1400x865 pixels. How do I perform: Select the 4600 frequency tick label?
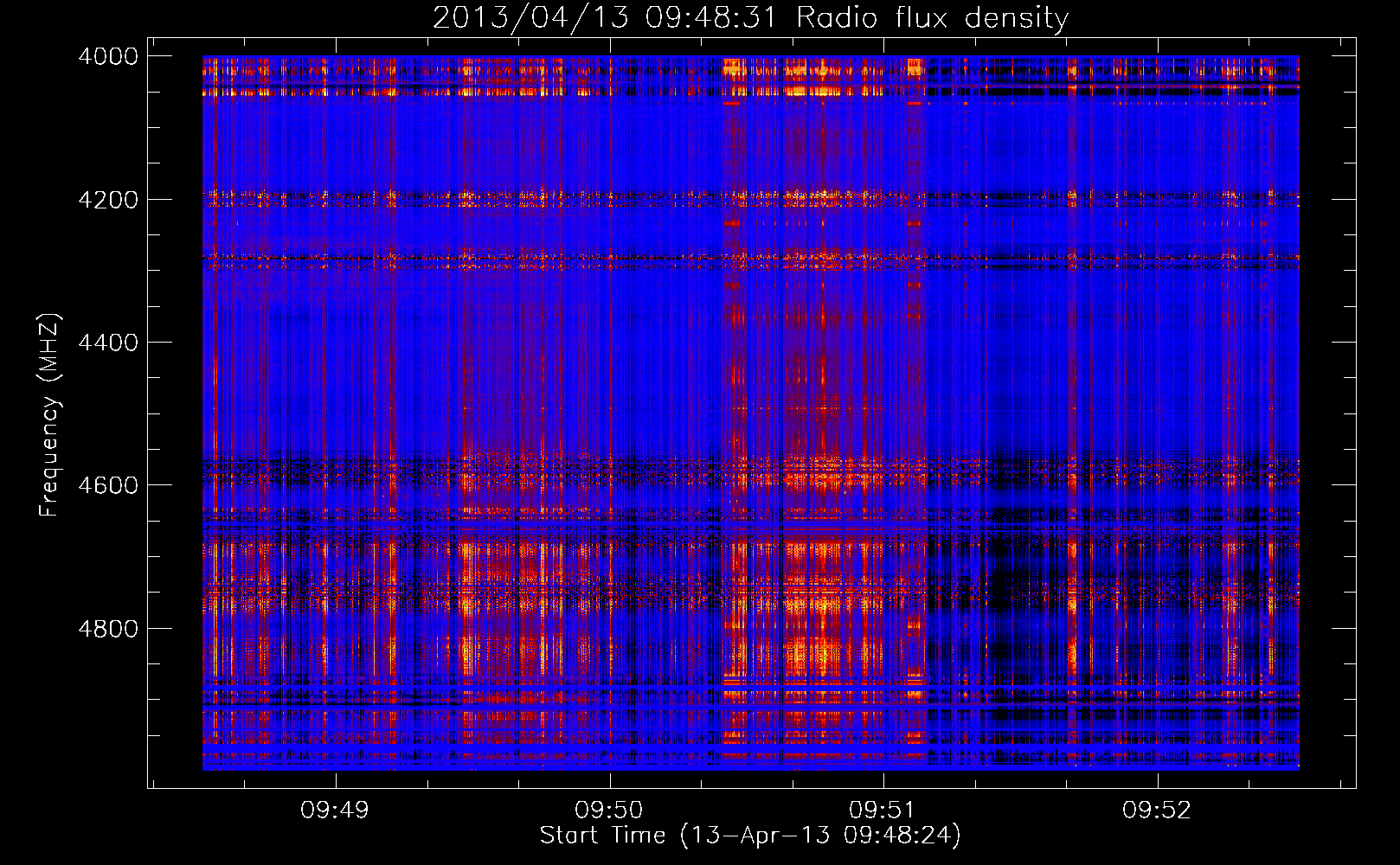point(108,485)
